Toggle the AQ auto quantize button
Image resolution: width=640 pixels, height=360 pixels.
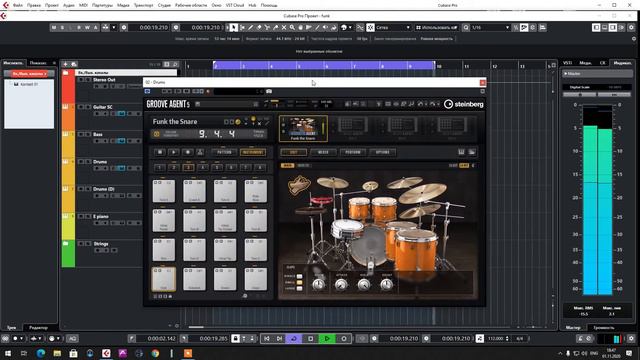point(72,338)
